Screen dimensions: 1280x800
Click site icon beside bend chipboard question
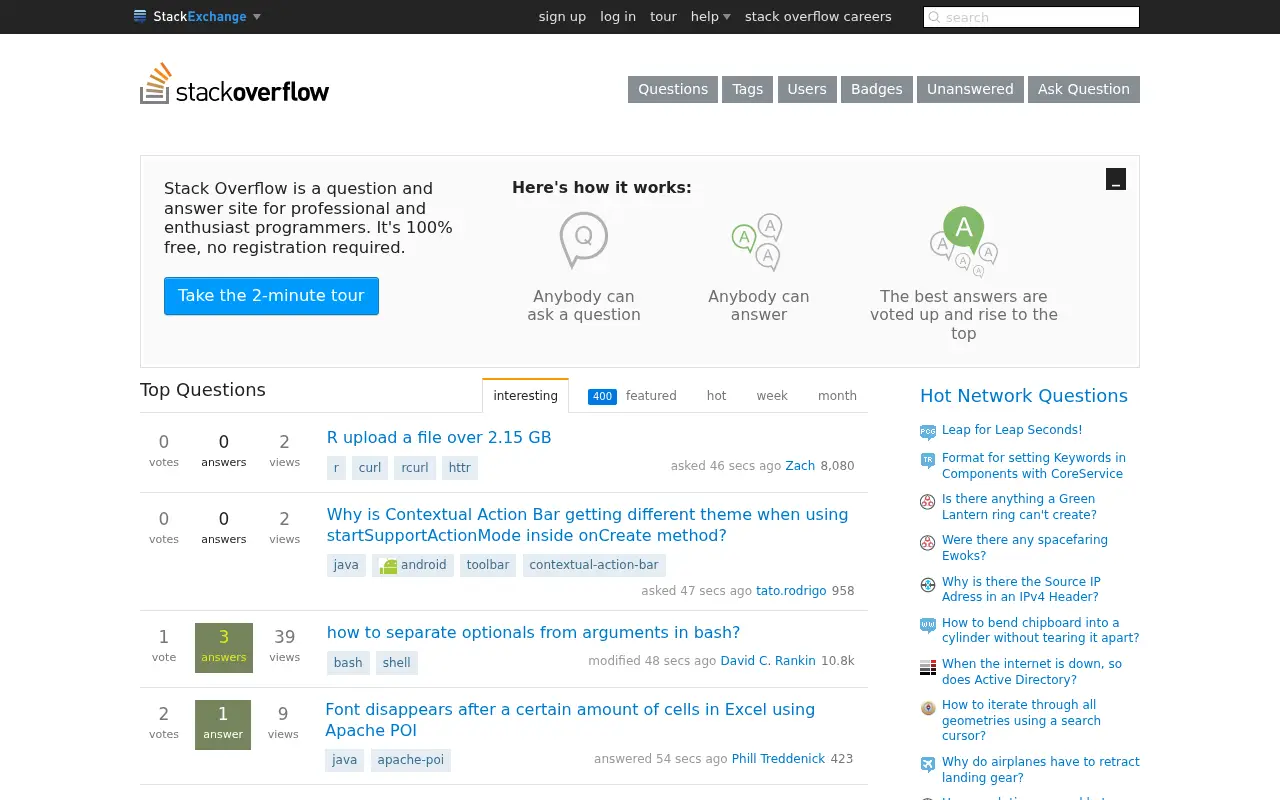click(928, 625)
